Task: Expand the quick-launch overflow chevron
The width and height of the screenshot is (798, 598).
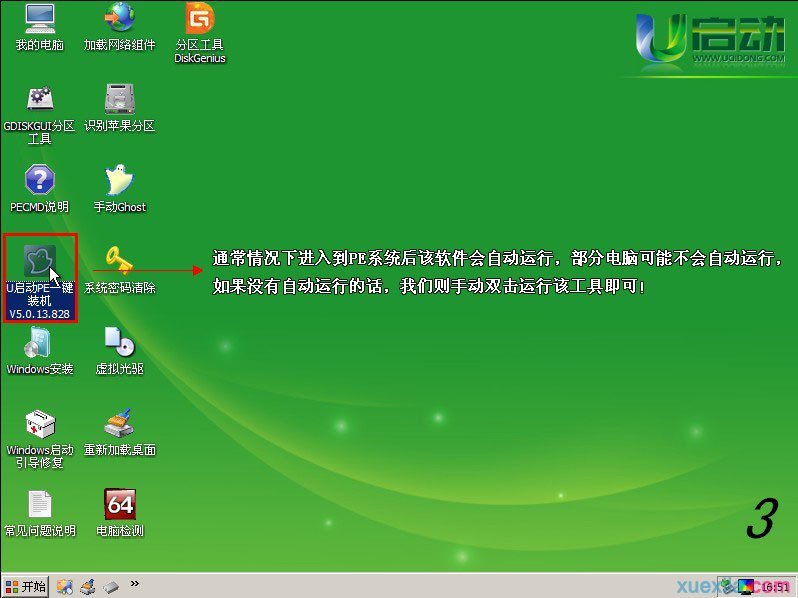Action: pyautogui.click(x=134, y=584)
